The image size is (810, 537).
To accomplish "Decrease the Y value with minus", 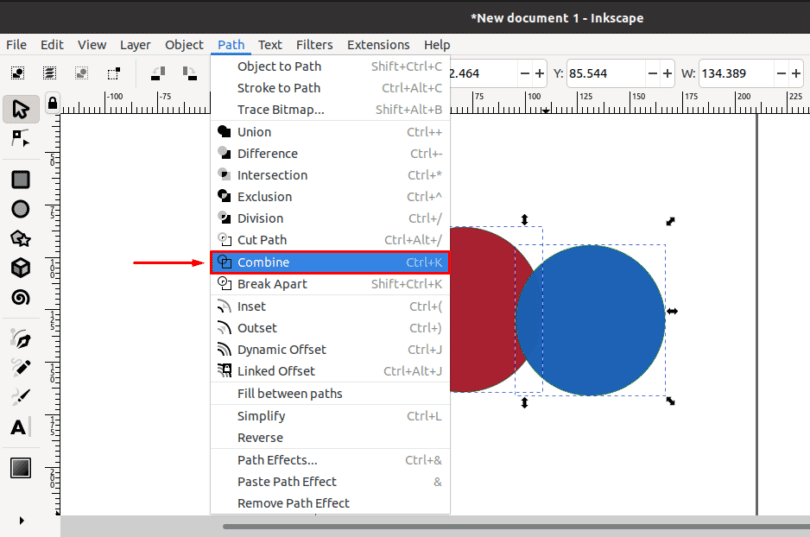I will pos(653,73).
